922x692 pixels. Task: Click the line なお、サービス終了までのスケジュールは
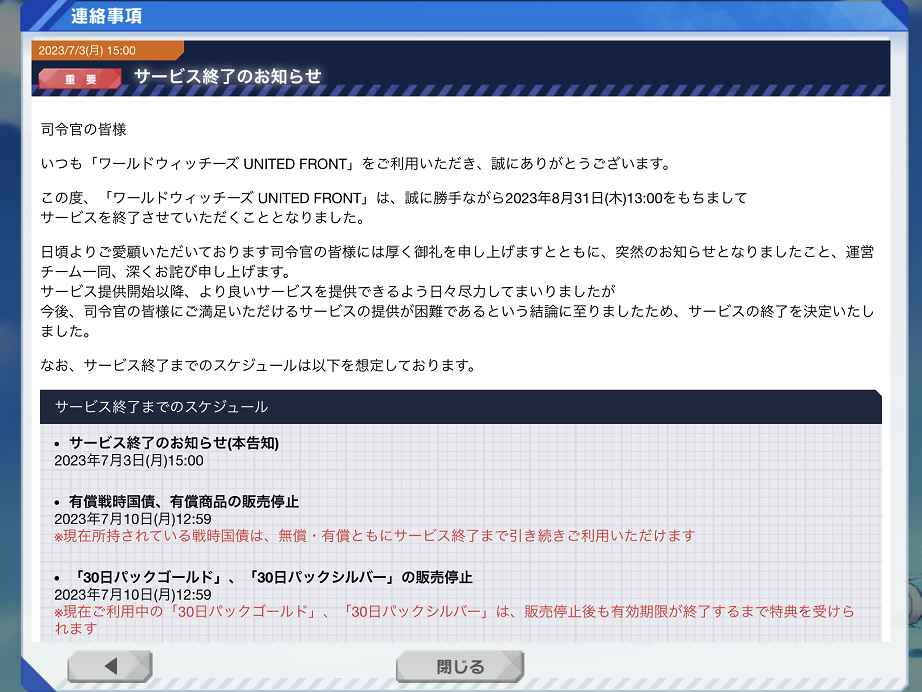(x=259, y=365)
